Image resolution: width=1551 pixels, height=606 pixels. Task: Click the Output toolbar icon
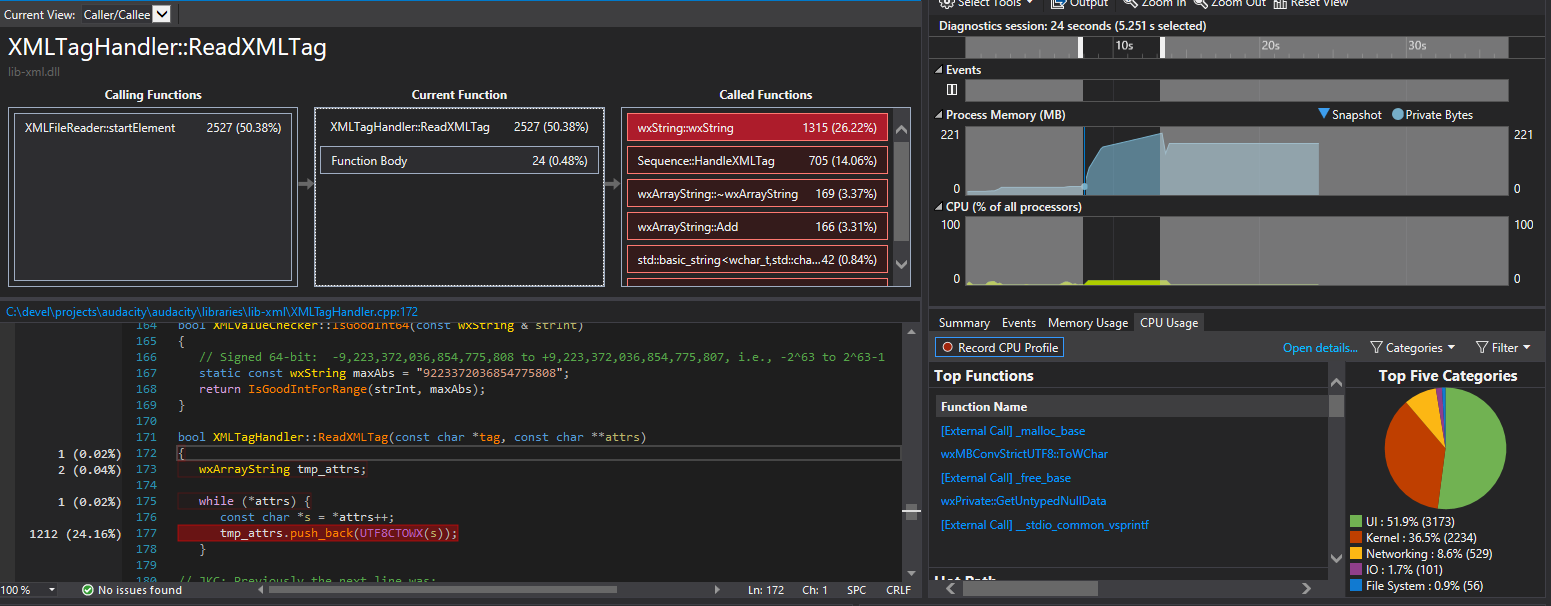[1059, 3]
